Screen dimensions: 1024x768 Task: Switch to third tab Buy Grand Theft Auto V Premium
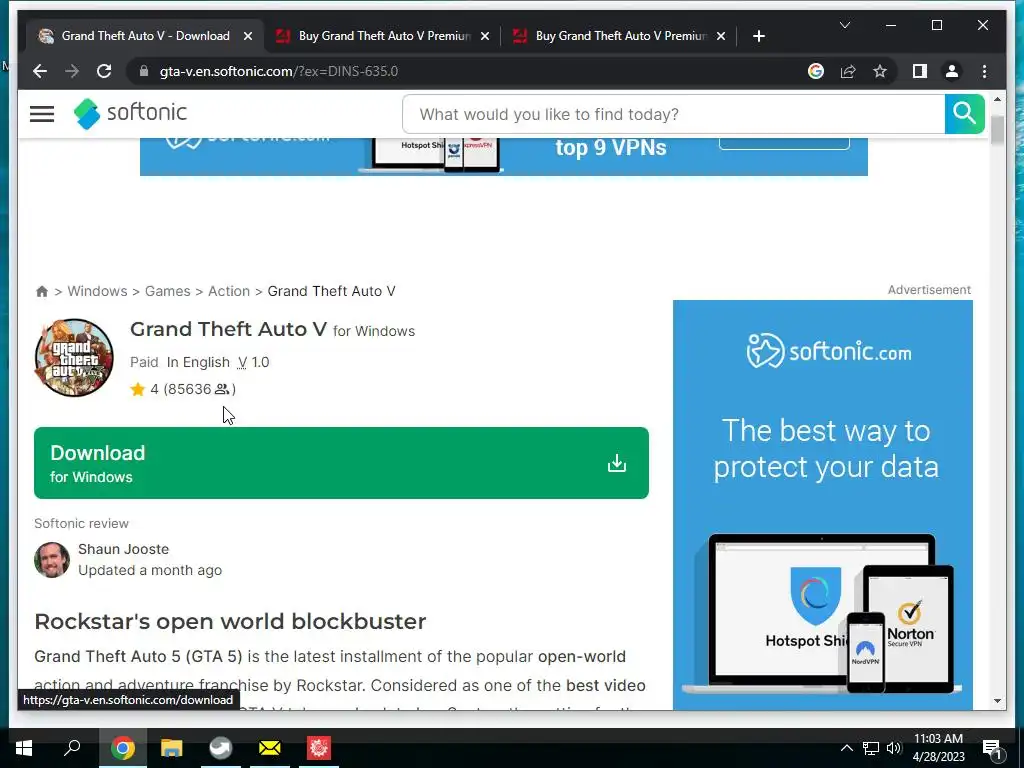pyautogui.click(x=620, y=36)
